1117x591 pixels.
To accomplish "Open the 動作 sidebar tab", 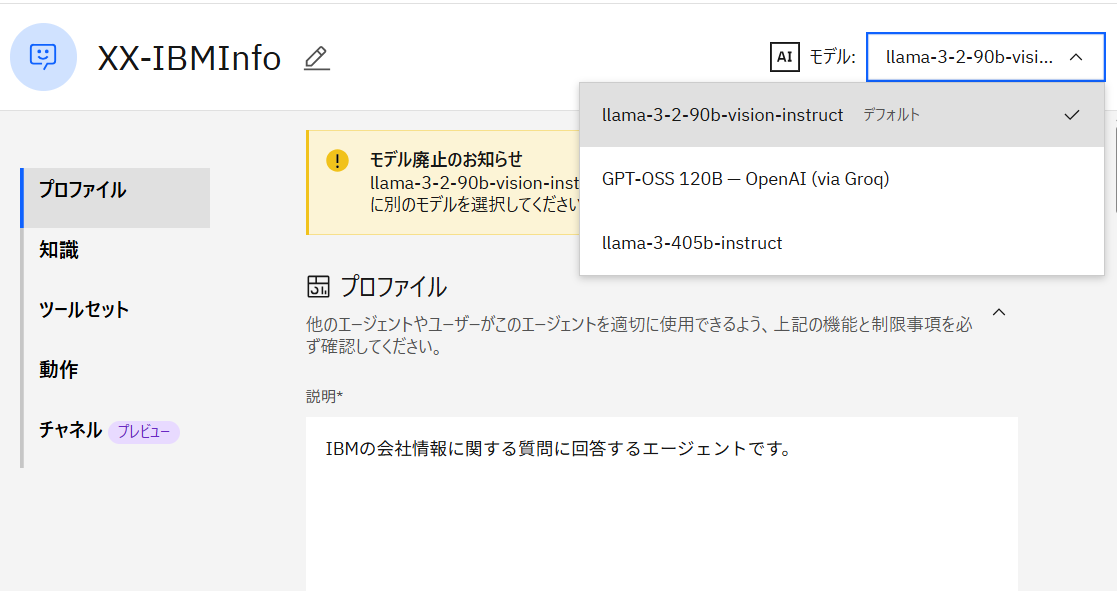I will coord(59,370).
